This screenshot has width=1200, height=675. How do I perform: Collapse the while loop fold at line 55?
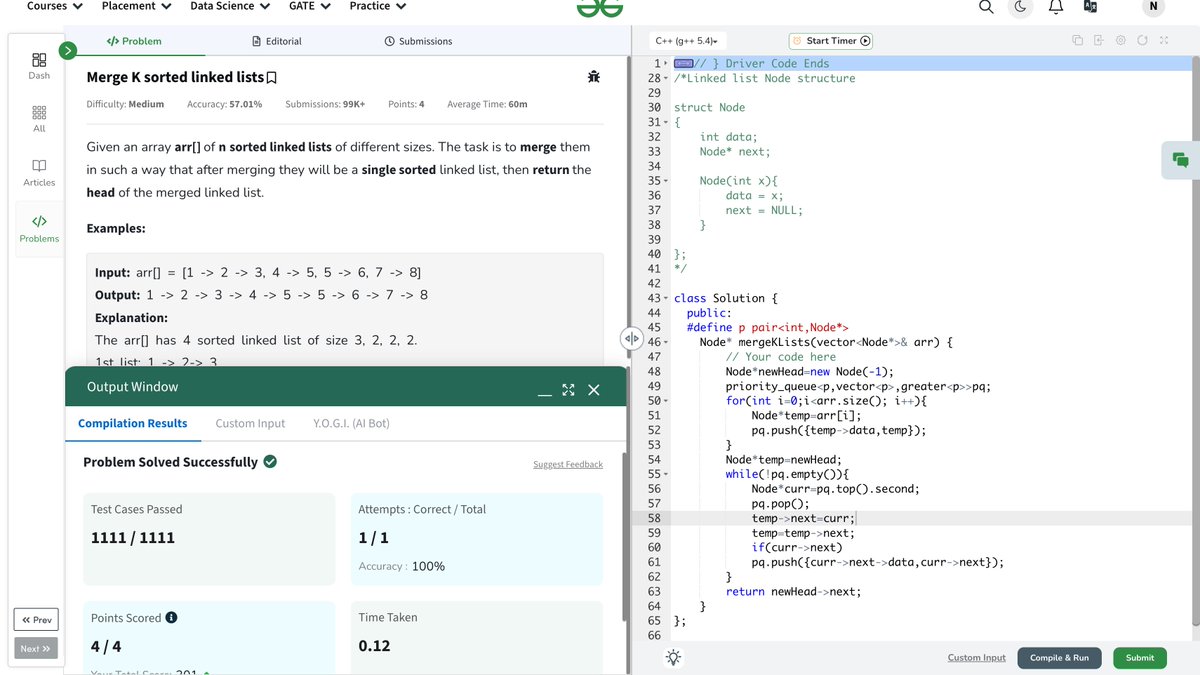click(x=668, y=474)
